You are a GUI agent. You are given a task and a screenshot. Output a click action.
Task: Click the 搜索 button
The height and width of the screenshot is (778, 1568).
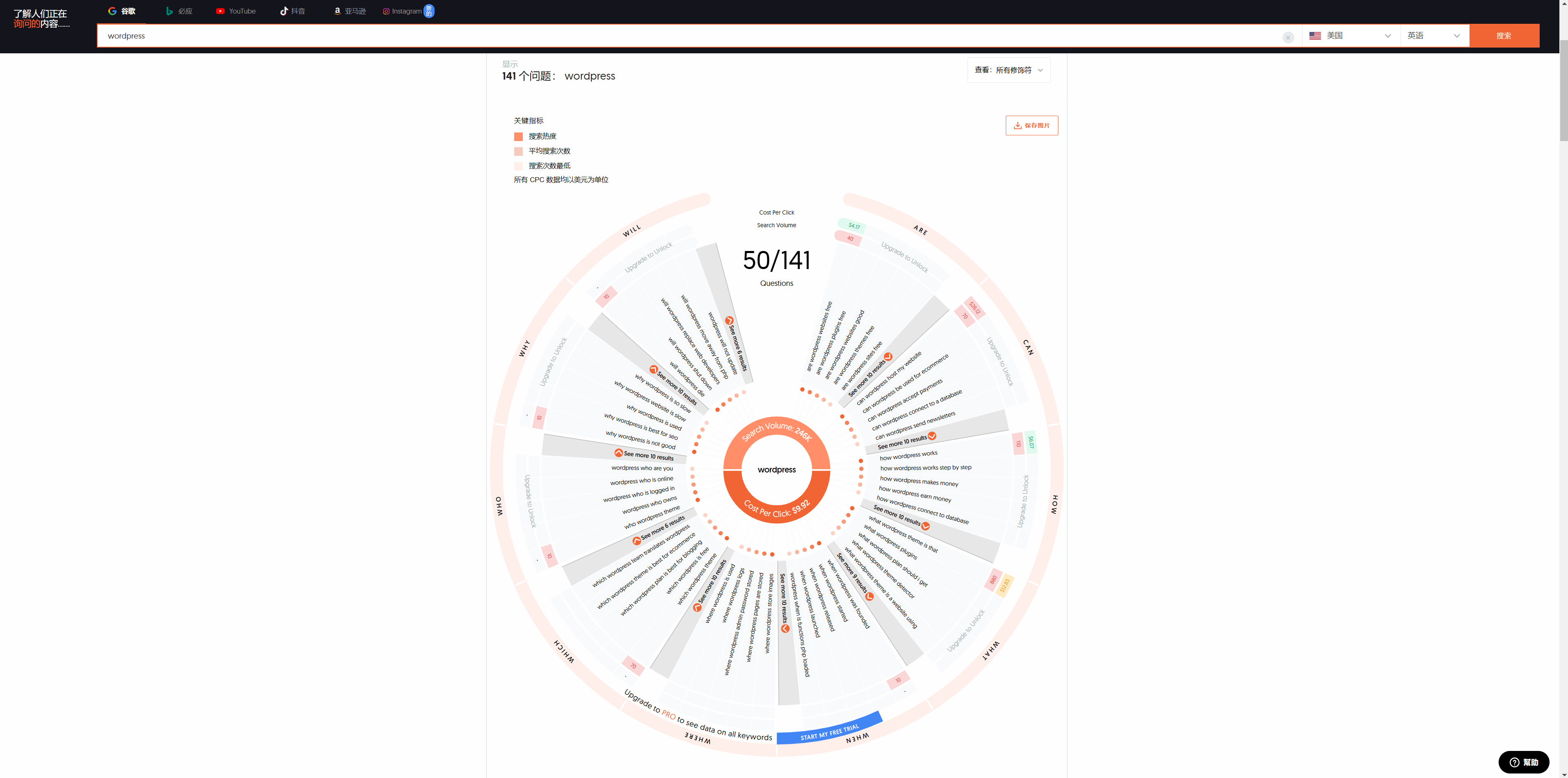(1504, 35)
